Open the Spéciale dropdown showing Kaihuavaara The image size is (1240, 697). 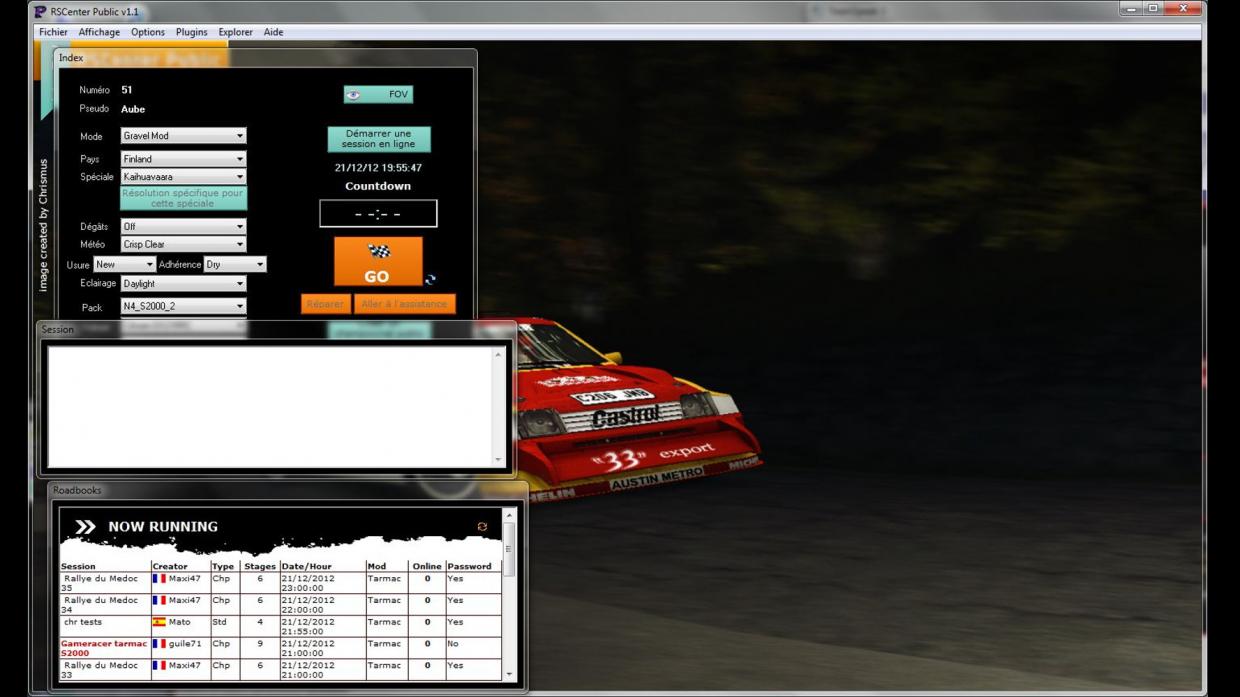point(183,177)
